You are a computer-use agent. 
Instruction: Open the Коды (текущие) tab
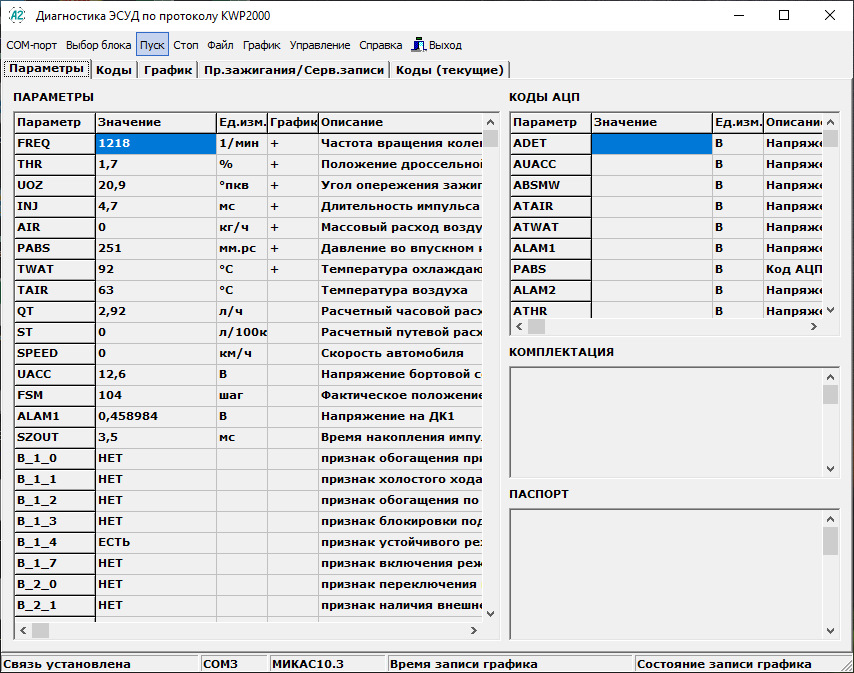(450, 70)
